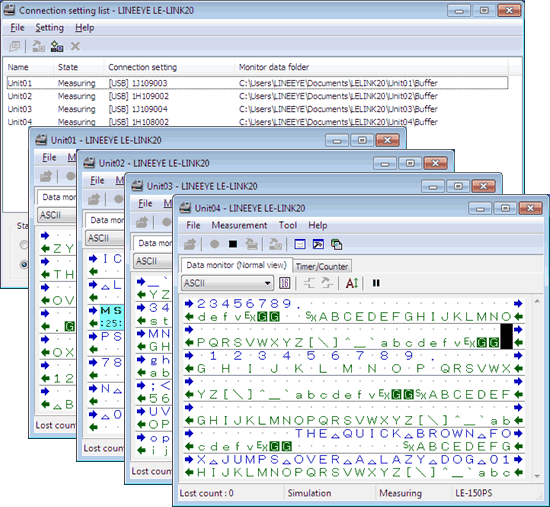Click the Unit03\Buffer folder path
550x507 pixels.
coord(338,109)
